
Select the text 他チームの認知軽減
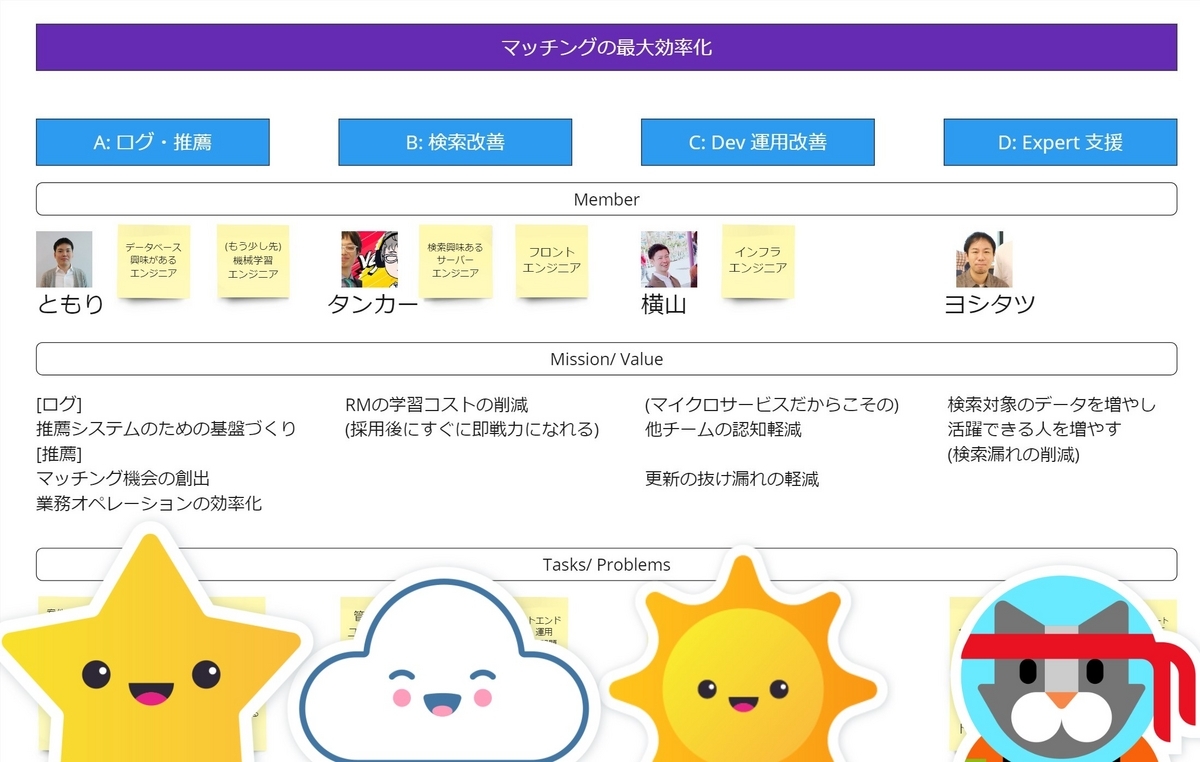(723, 429)
